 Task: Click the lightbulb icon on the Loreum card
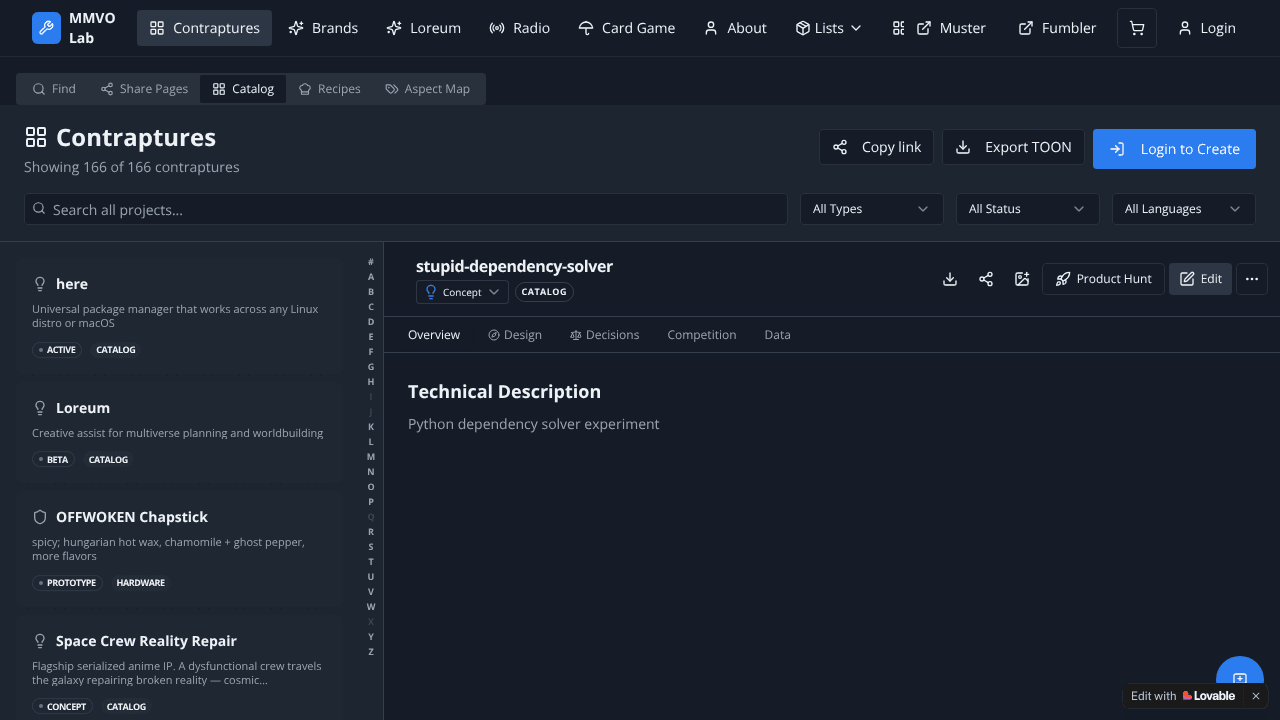click(x=41, y=408)
